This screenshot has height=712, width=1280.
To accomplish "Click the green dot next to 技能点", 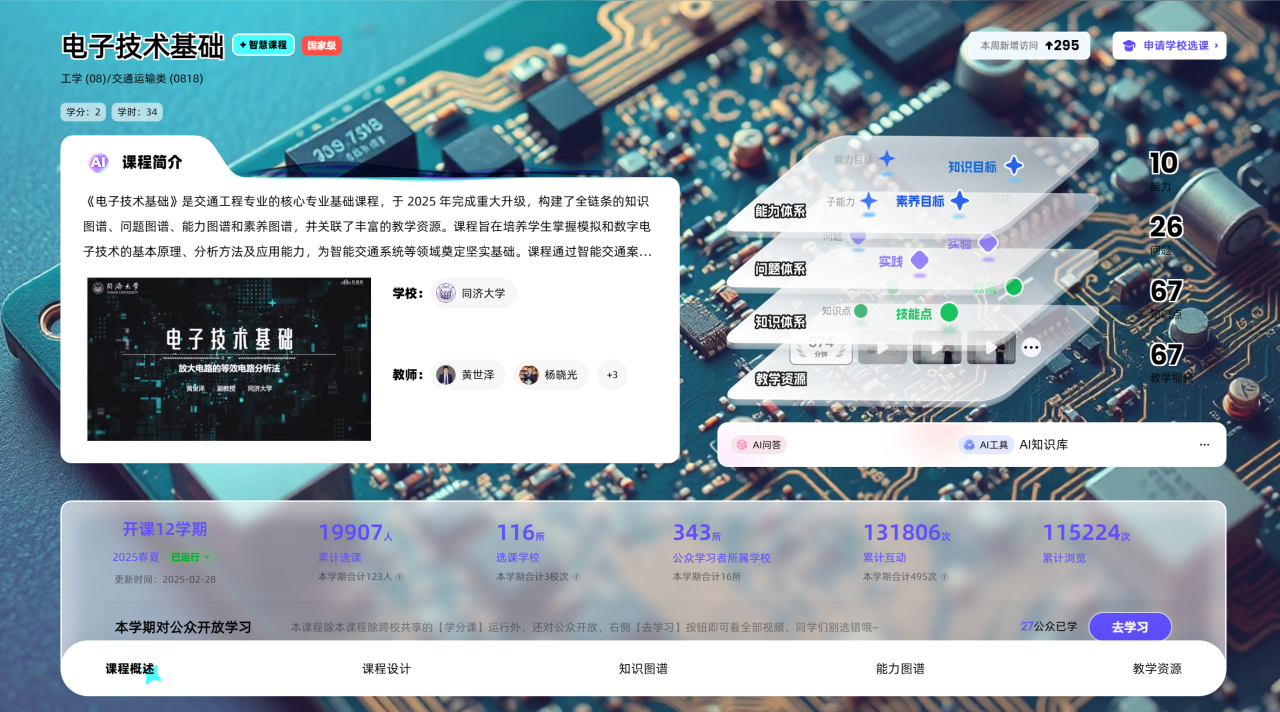I will click(x=949, y=313).
